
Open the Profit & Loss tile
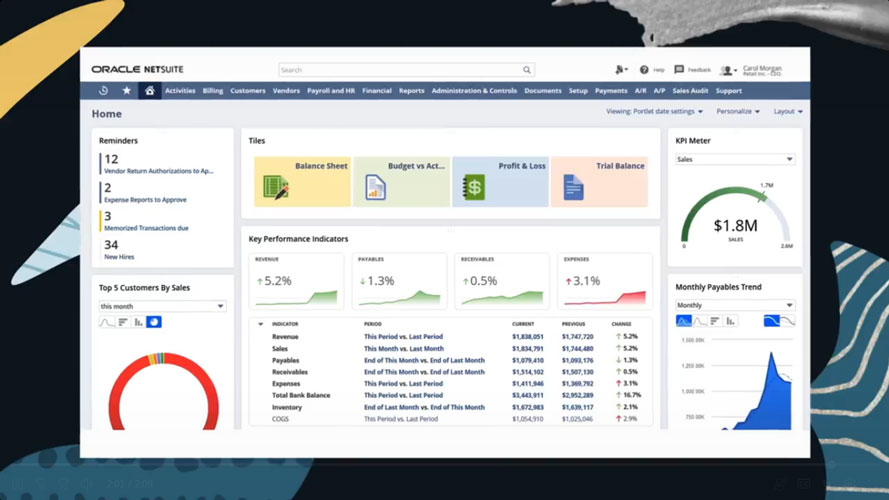click(x=501, y=182)
